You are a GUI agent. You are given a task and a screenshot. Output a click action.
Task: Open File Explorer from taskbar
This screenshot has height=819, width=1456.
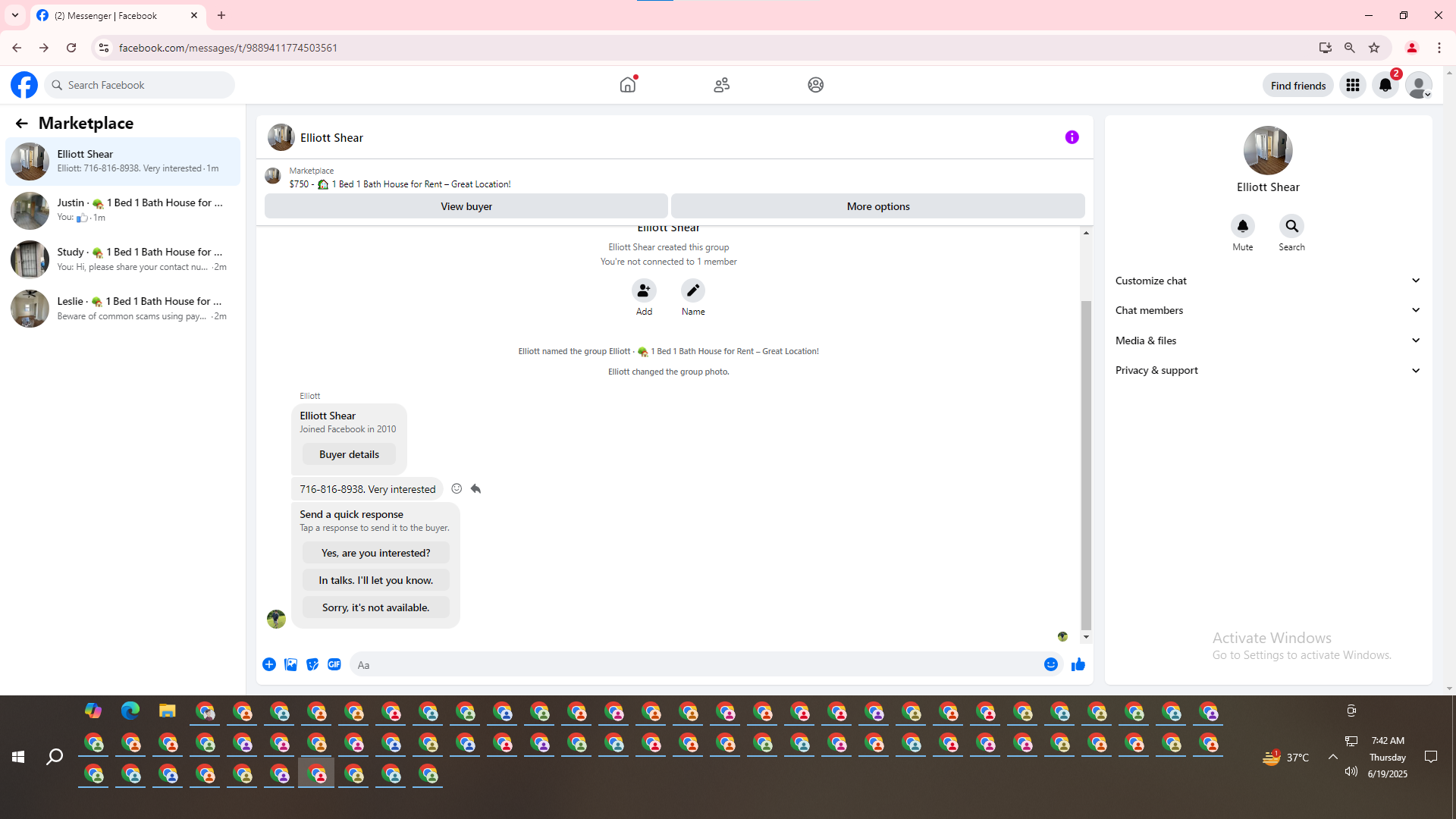pyautogui.click(x=168, y=711)
